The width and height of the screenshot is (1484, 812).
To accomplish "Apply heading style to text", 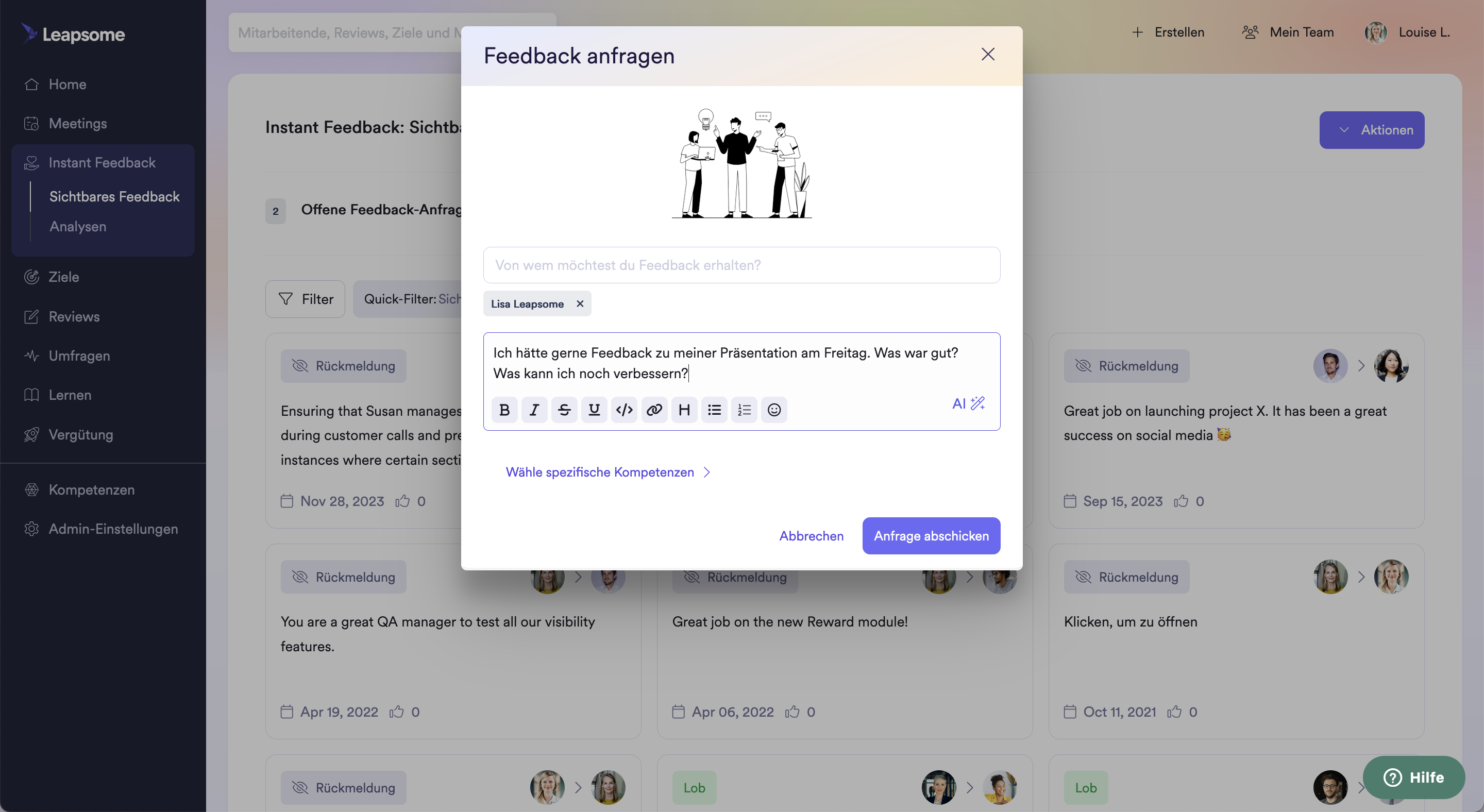I will tap(684, 410).
